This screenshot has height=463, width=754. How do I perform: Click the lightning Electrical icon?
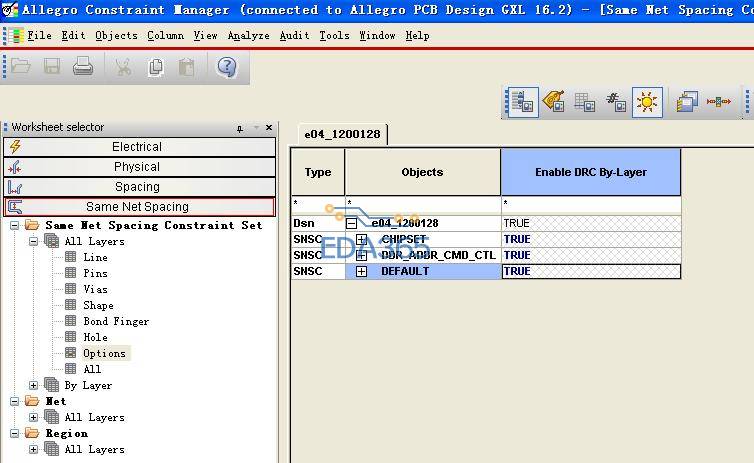[15, 147]
